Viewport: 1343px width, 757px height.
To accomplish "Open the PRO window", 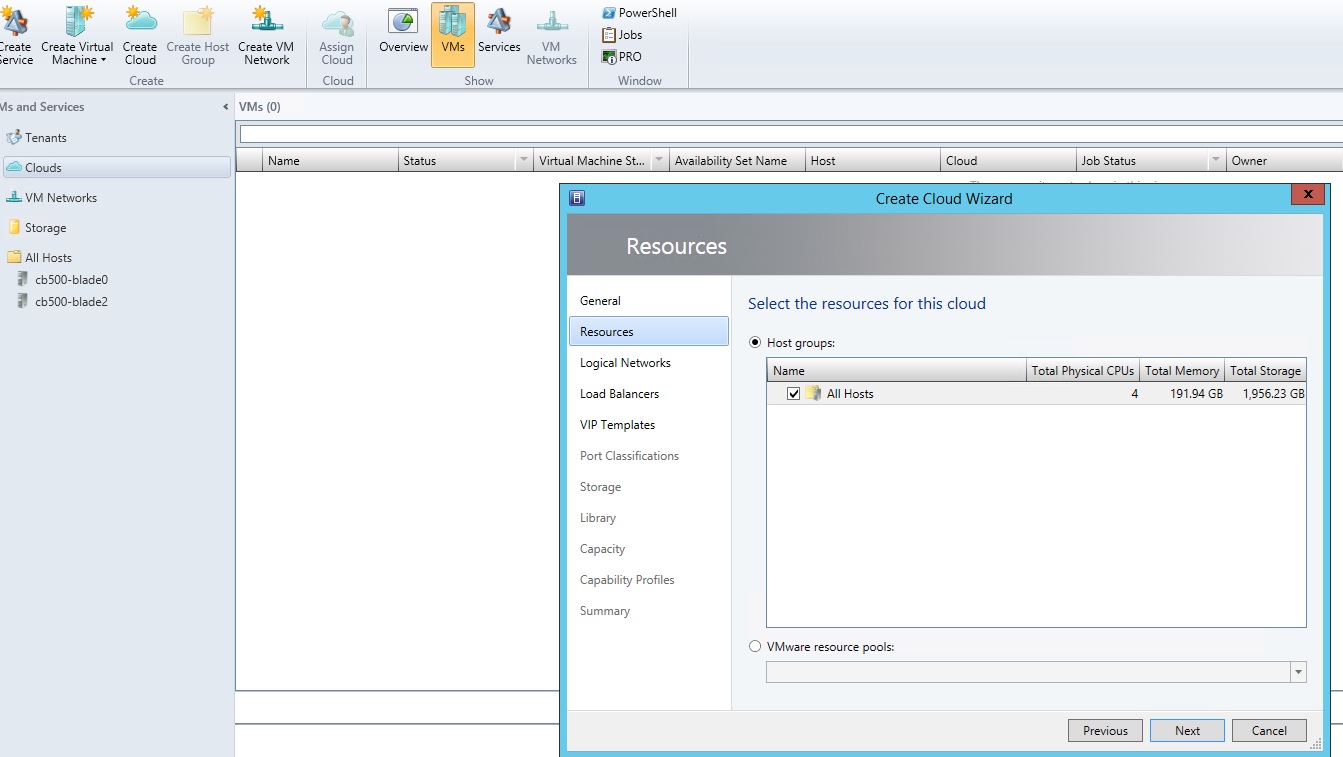I will (621, 57).
